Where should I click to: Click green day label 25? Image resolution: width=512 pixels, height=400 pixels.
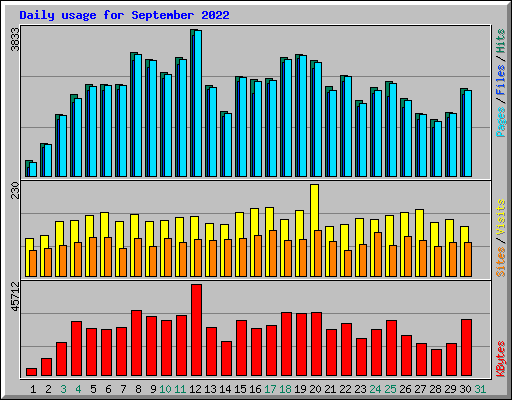(390, 389)
